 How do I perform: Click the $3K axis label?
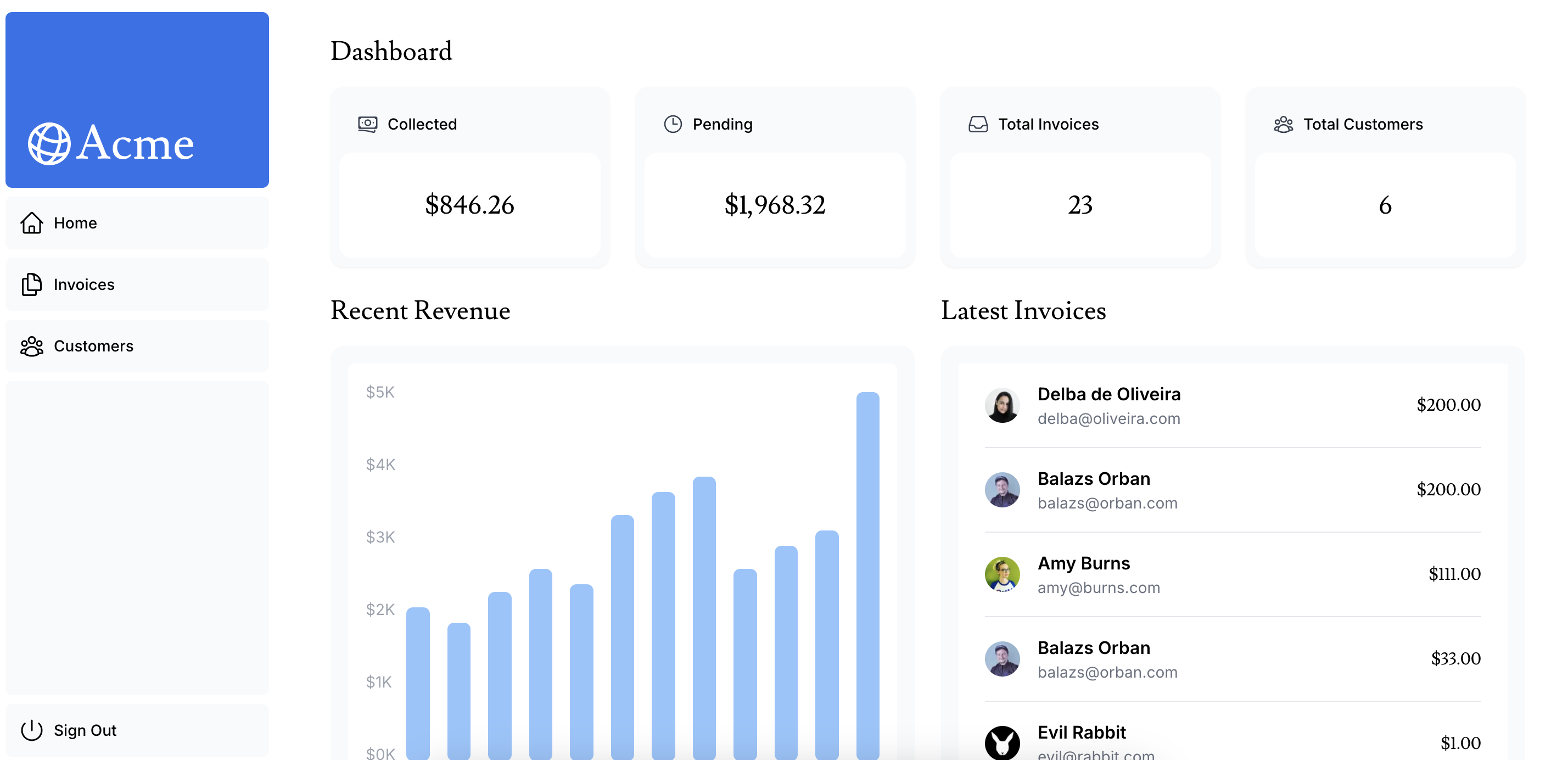380,537
